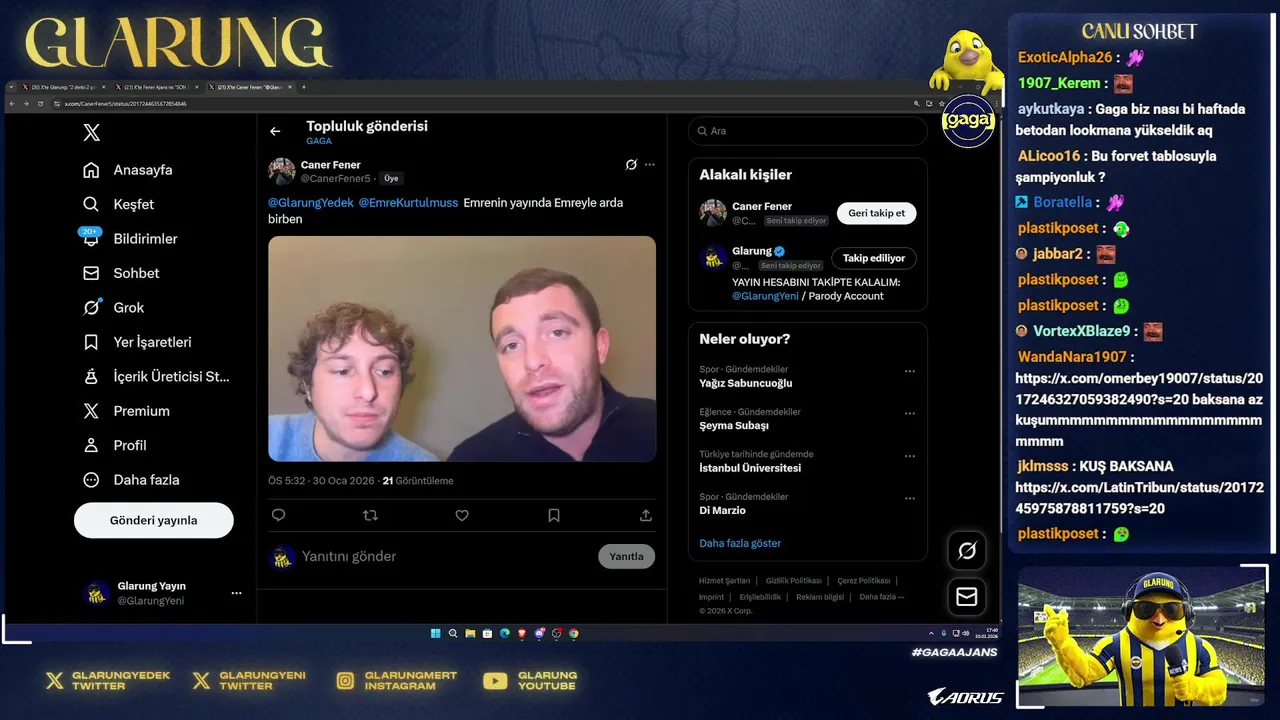
Task: Open the Hizmet Şartları footer link
Action: tap(724, 581)
